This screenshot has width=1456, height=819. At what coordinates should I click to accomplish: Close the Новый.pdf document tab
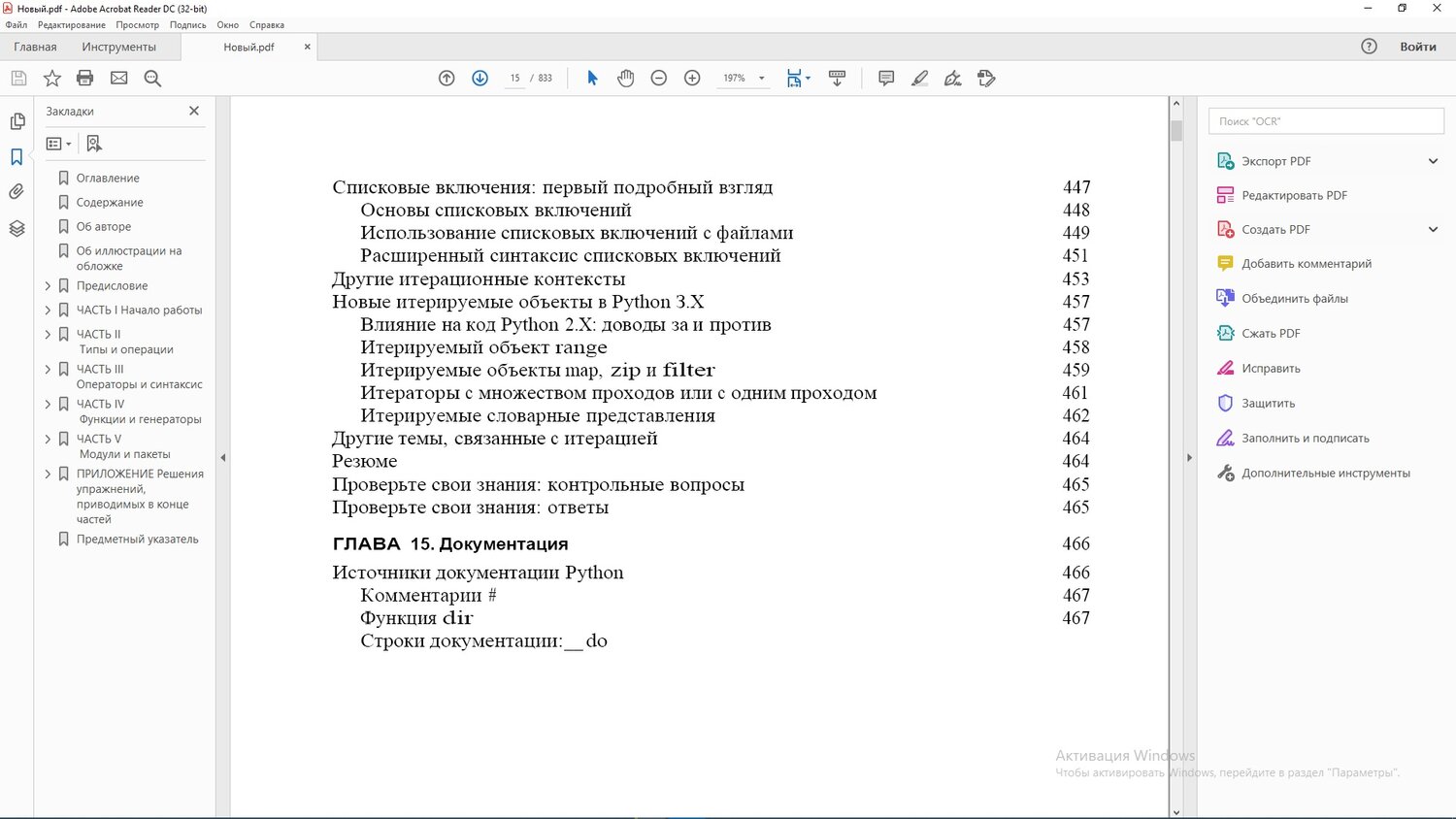(308, 47)
